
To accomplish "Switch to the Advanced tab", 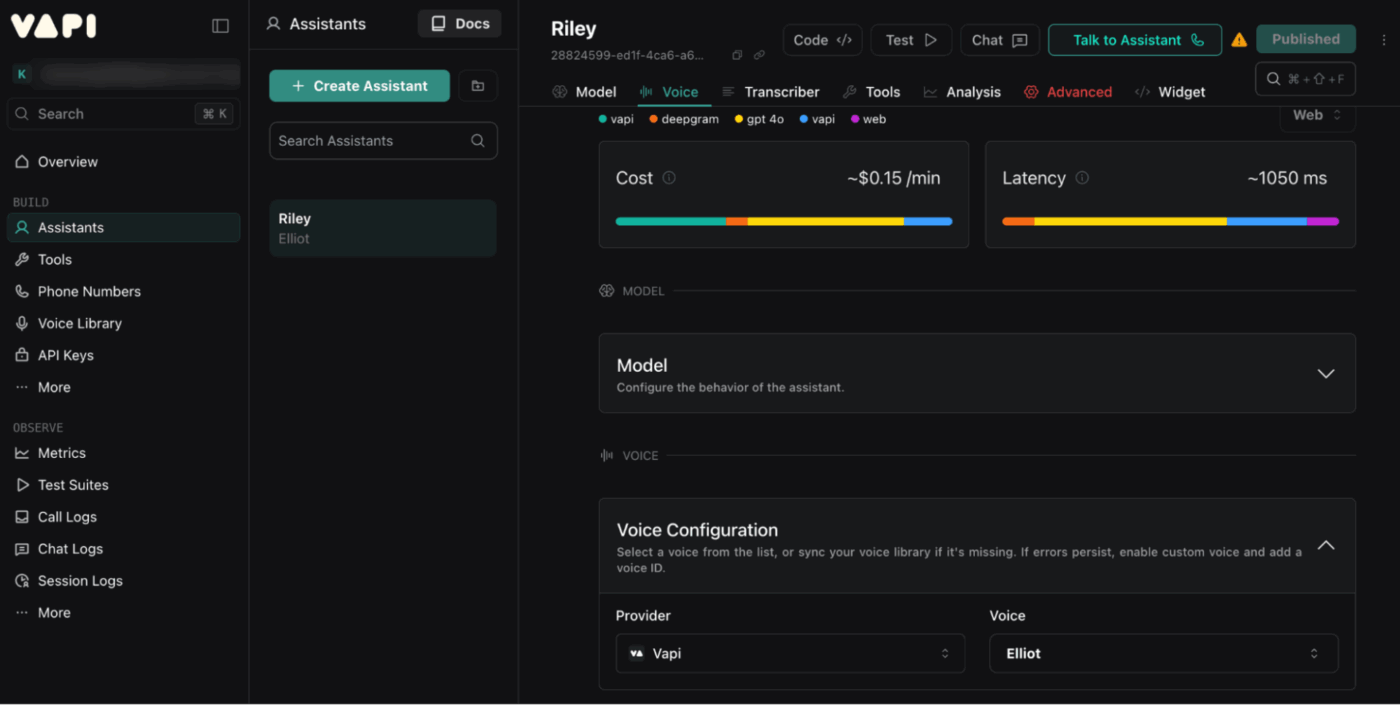I will click(1067, 92).
